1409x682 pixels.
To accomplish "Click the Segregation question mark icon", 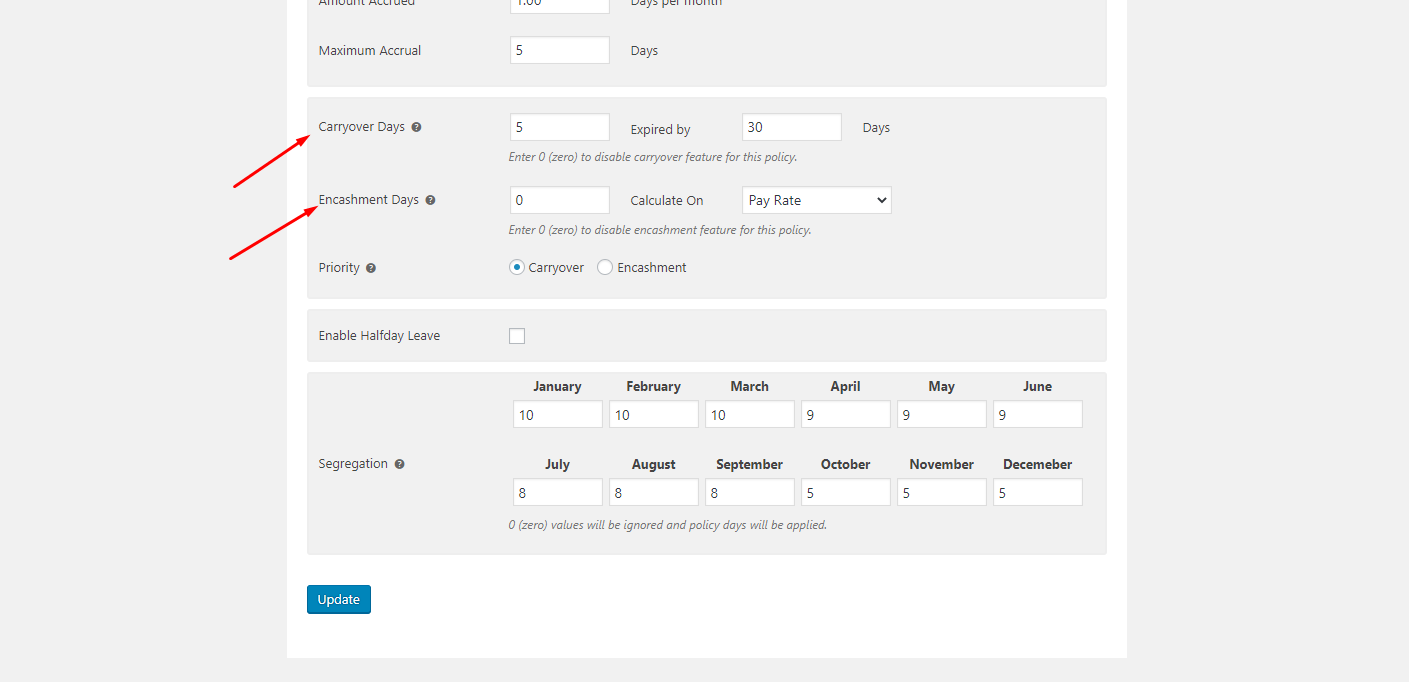I will point(399,463).
